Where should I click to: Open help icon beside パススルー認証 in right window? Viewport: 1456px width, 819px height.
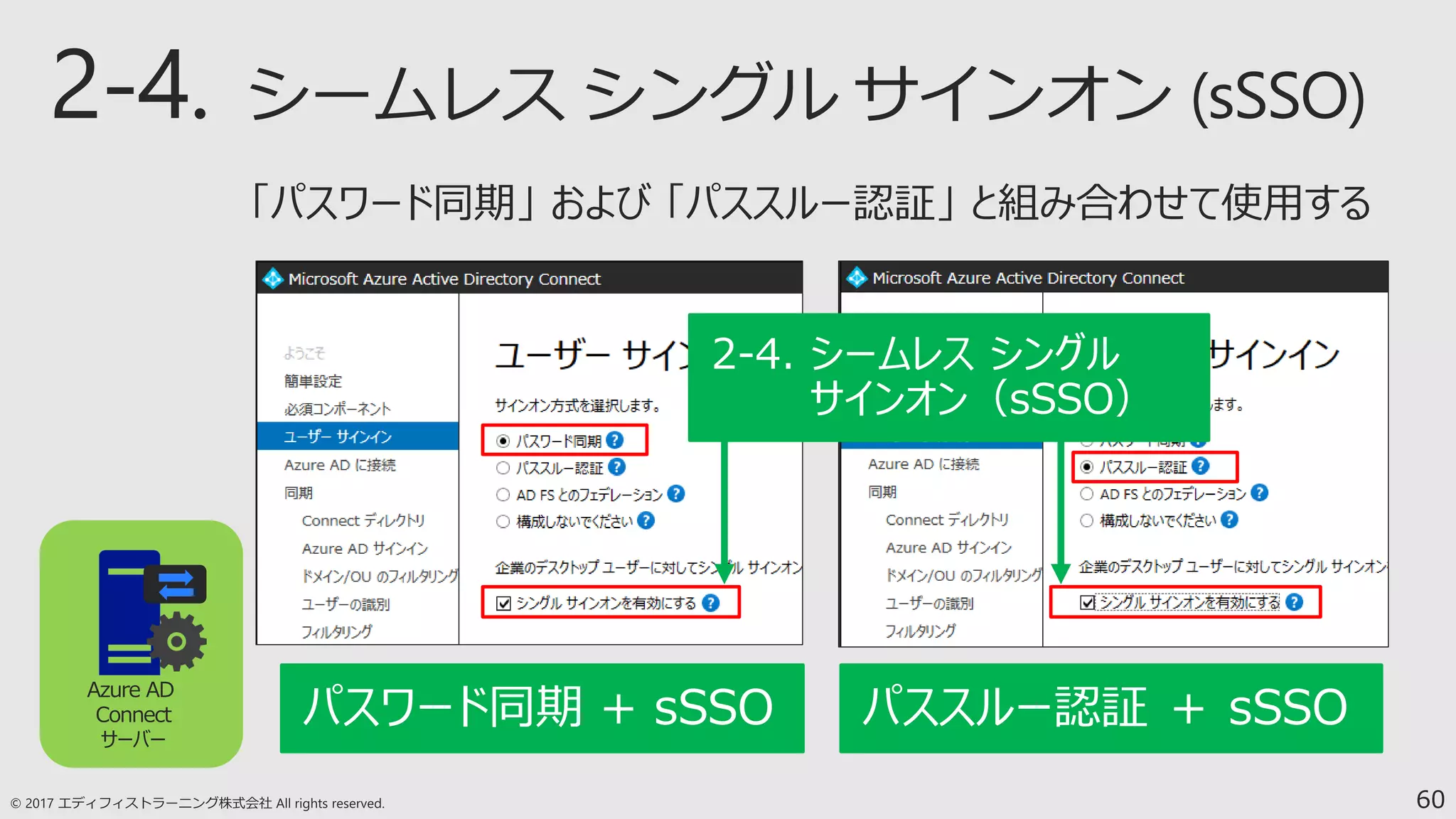tap(1201, 466)
